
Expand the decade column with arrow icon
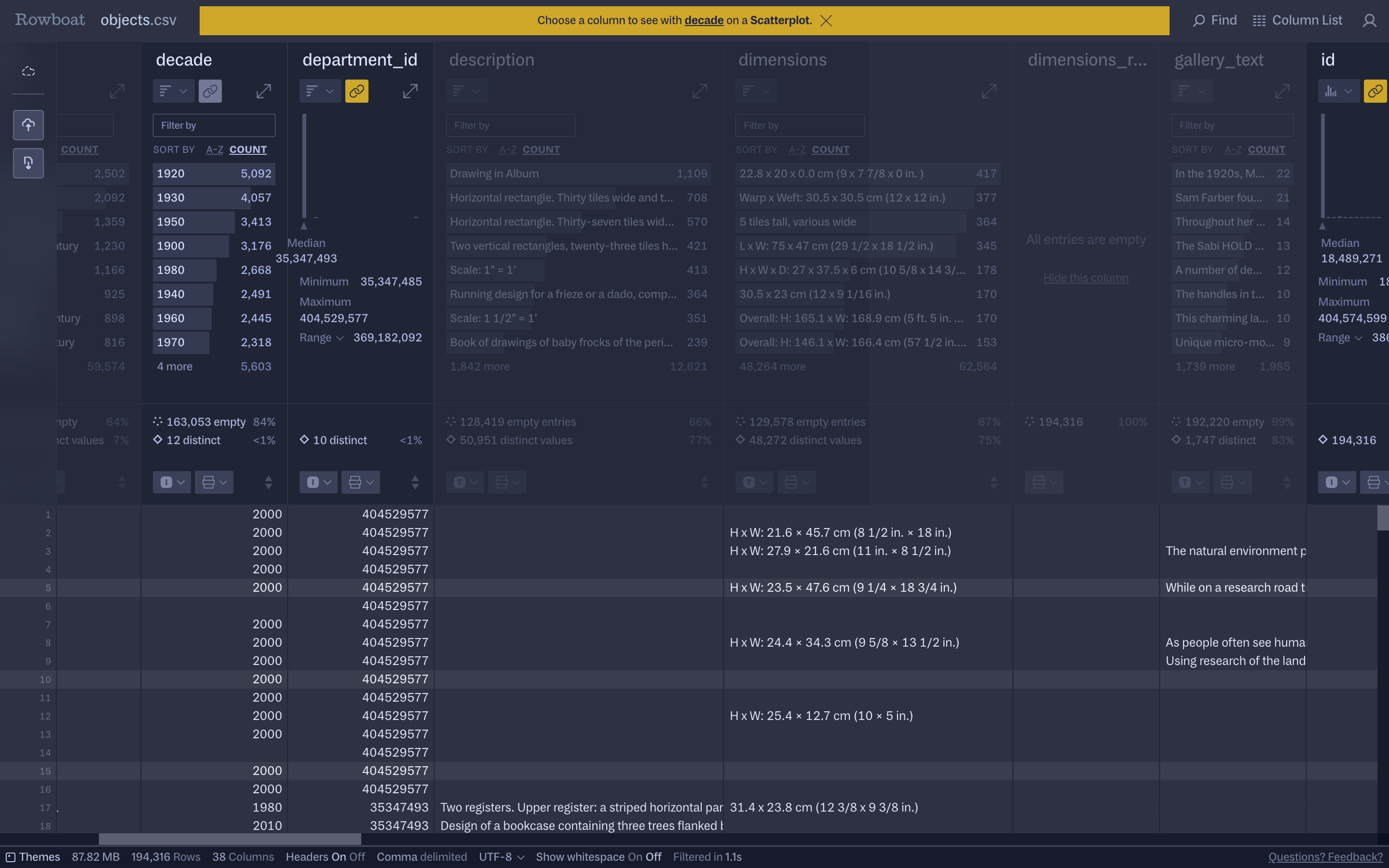tap(263, 91)
